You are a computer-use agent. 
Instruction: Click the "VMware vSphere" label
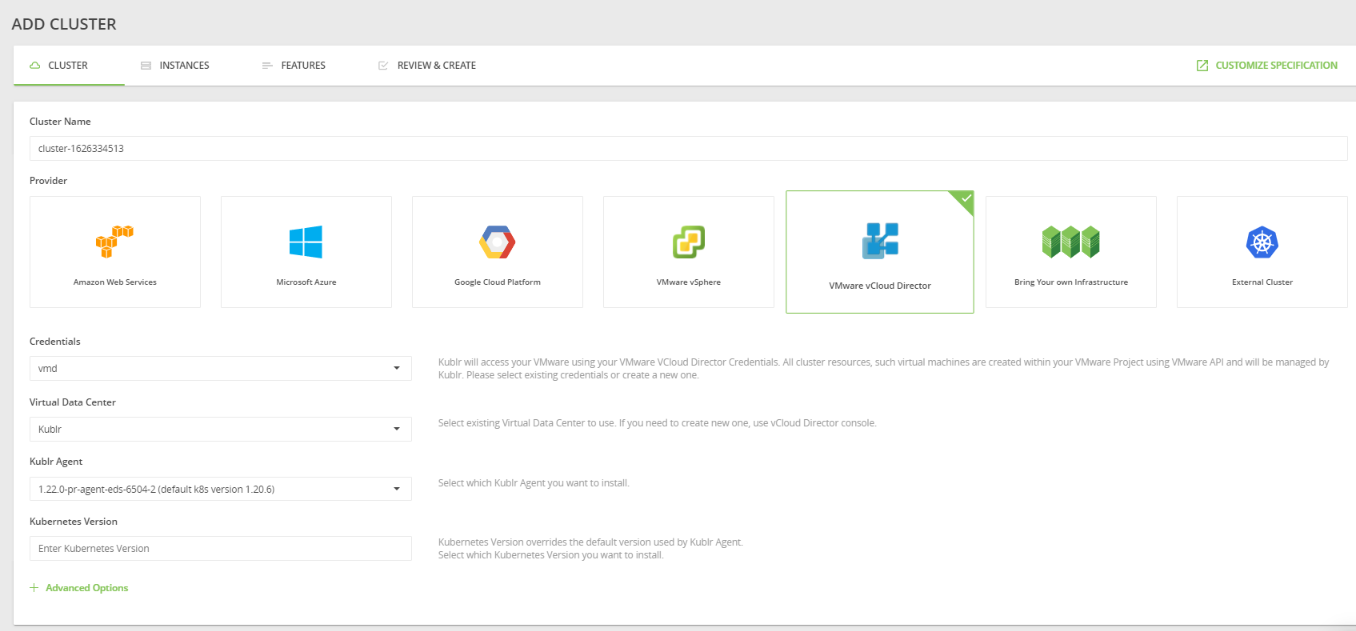pos(688,282)
